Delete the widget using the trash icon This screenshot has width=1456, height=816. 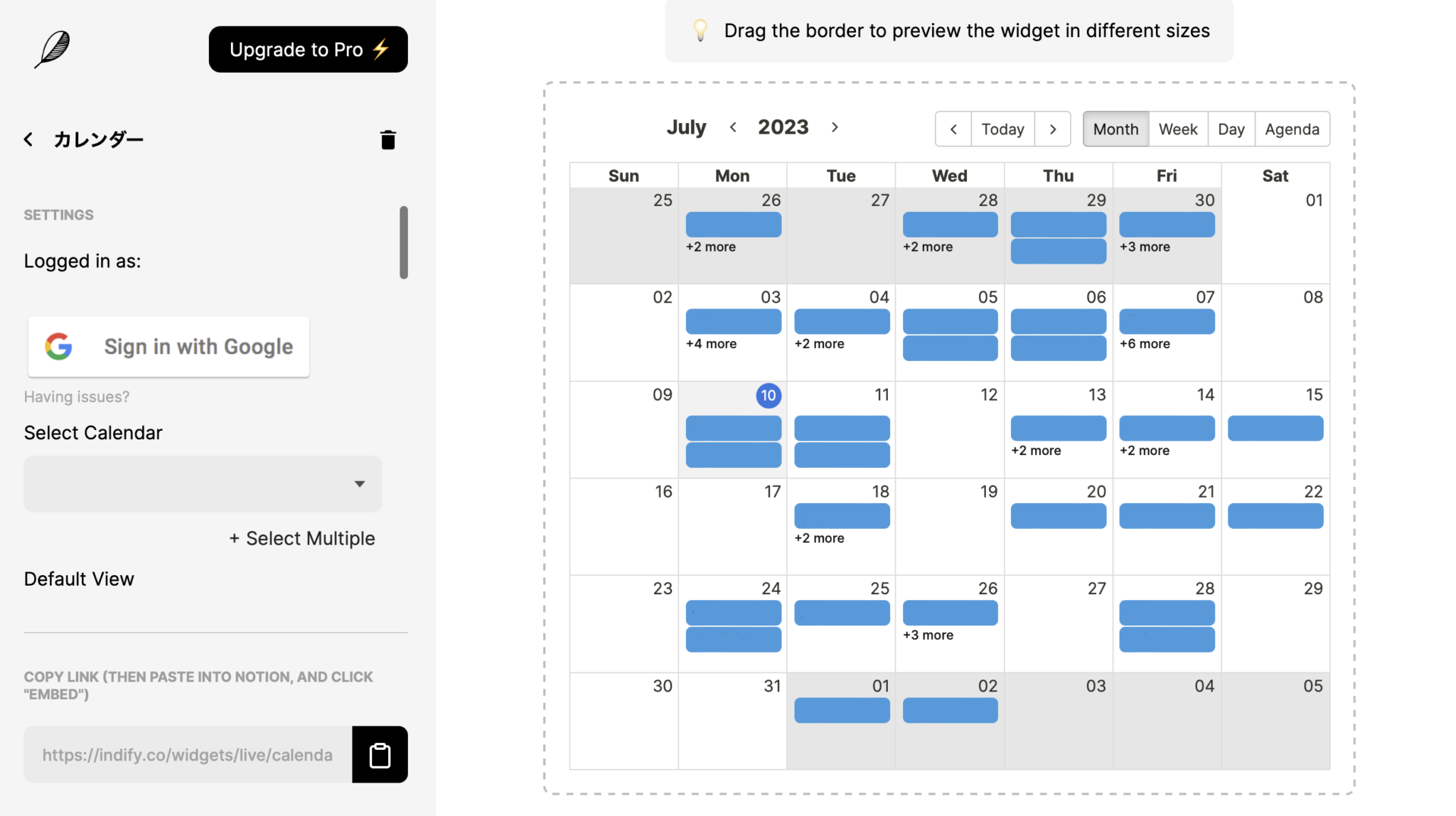point(387,139)
